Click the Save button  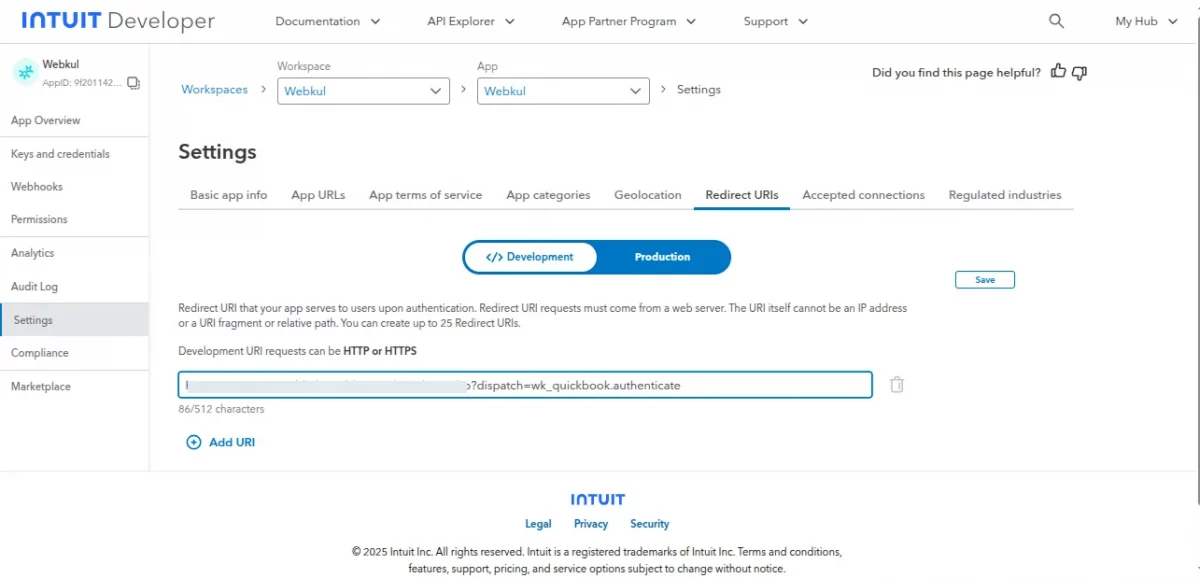984,280
